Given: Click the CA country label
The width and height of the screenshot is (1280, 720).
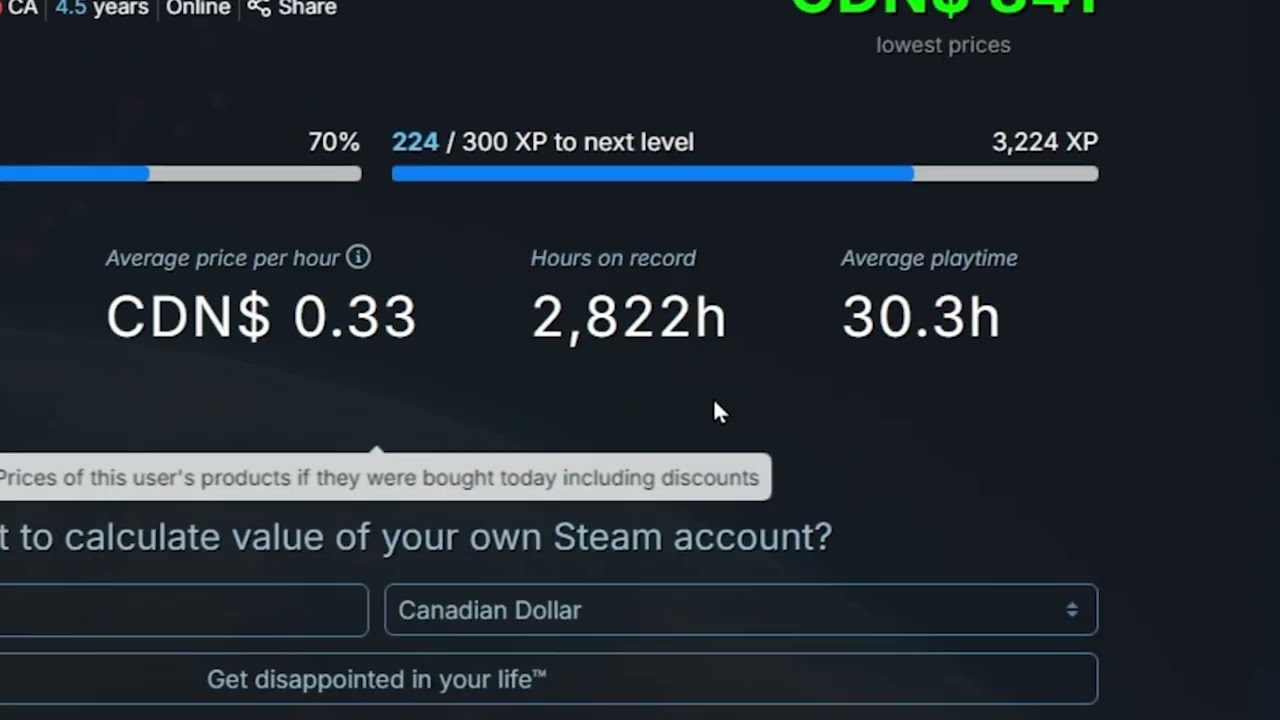Looking at the screenshot, I should pyautogui.click(x=23, y=8).
